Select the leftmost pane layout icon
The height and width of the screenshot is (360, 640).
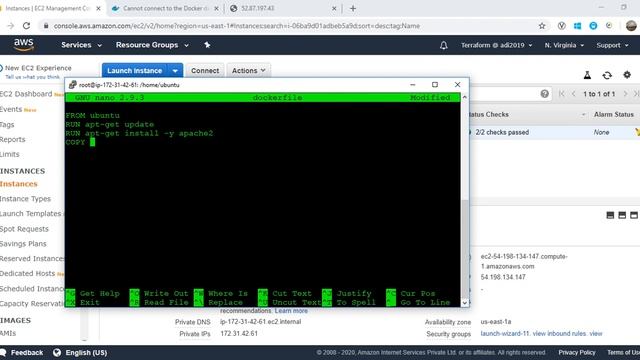pyautogui.click(x=610, y=215)
